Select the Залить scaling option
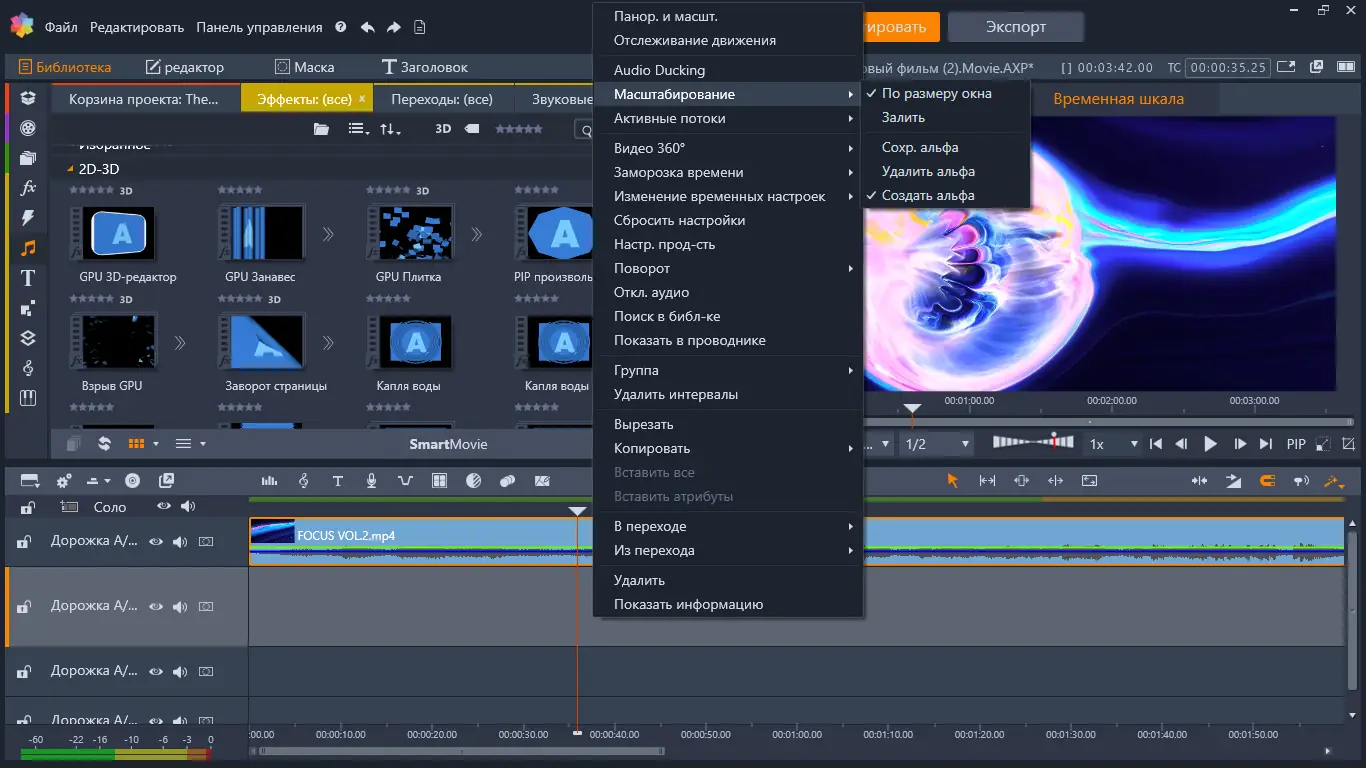 [x=903, y=118]
